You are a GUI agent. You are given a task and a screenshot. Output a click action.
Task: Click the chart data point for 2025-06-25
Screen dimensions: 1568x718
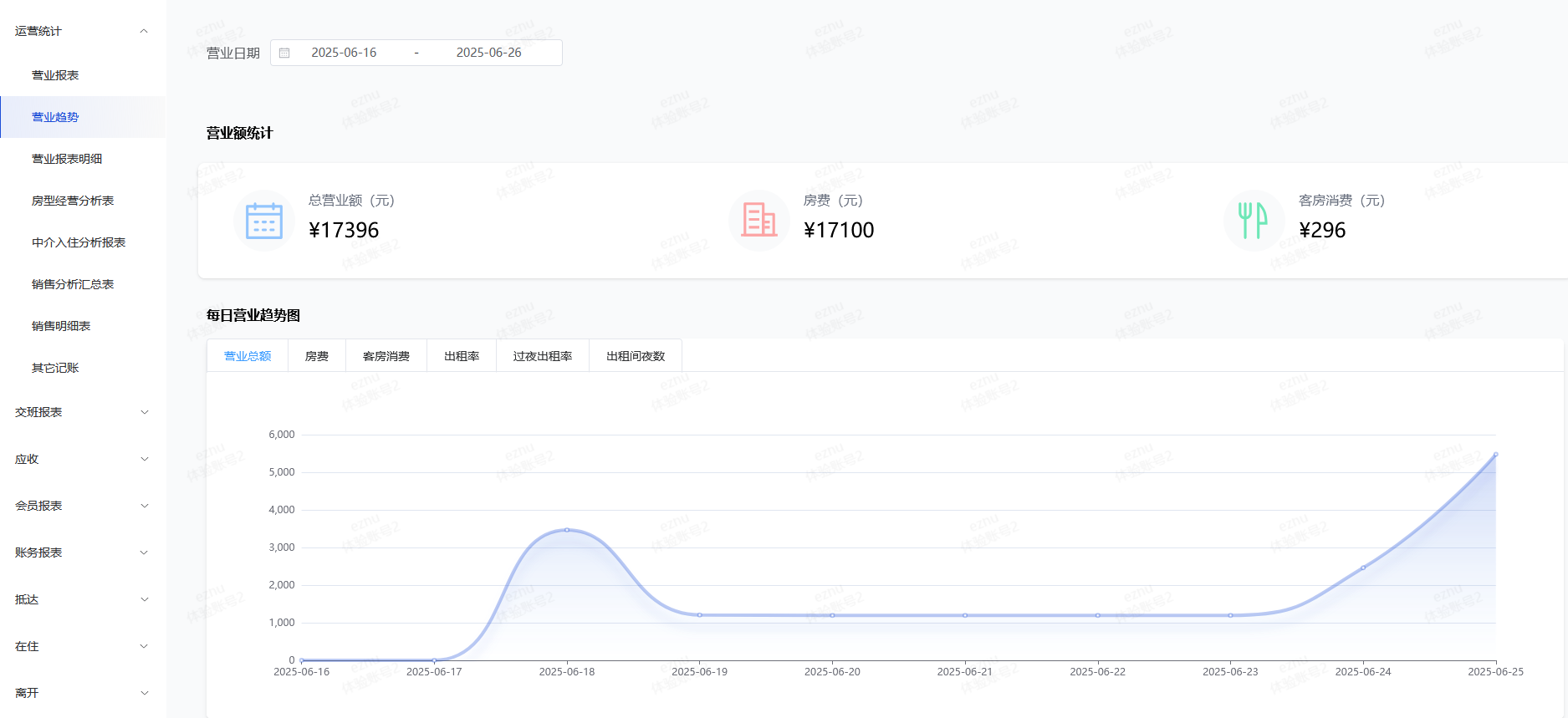pos(1495,455)
